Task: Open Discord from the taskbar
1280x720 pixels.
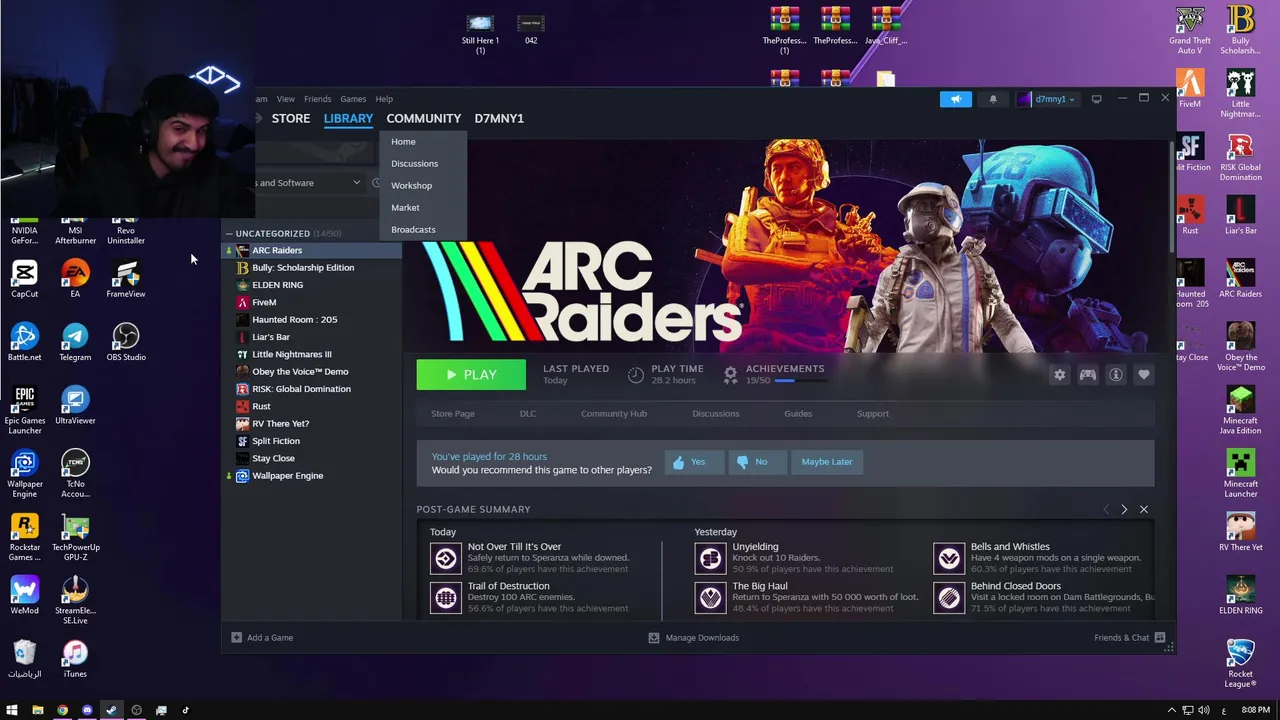Action: pos(87,710)
